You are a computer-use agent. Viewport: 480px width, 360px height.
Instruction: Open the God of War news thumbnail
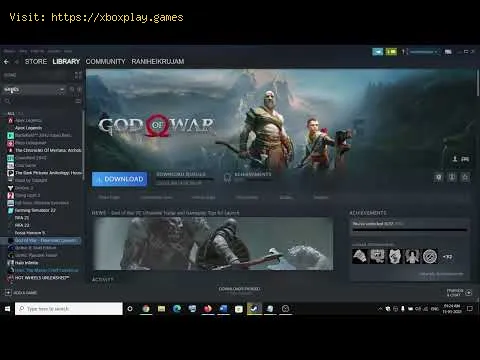click(x=213, y=243)
